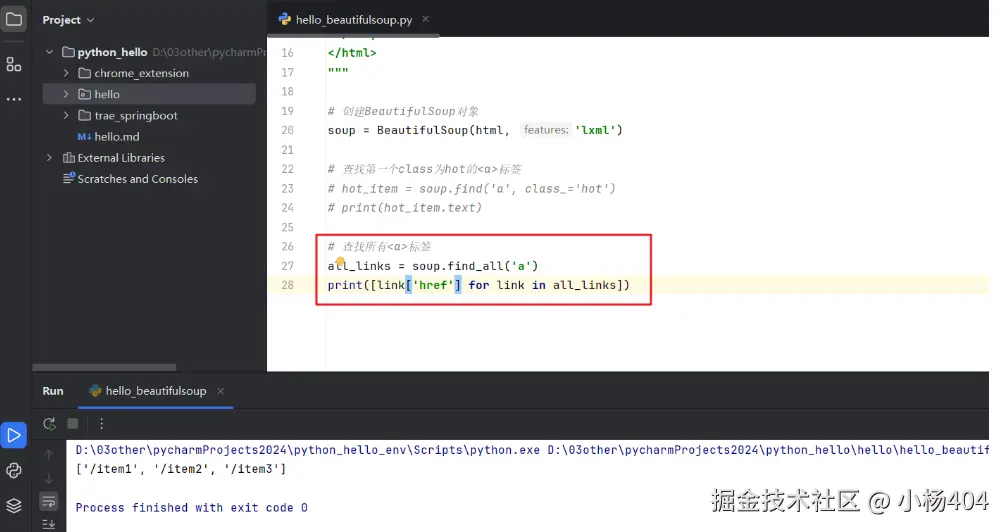Click the python.exe path link in console
This screenshot has width=1006, height=532.
tap(308, 450)
